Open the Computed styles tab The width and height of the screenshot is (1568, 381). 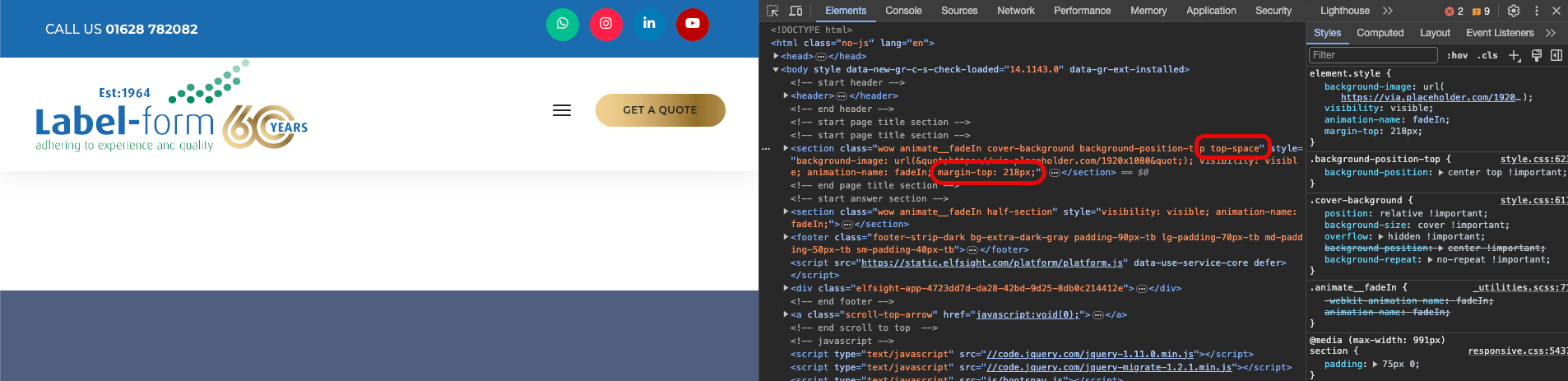point(1380,33)
